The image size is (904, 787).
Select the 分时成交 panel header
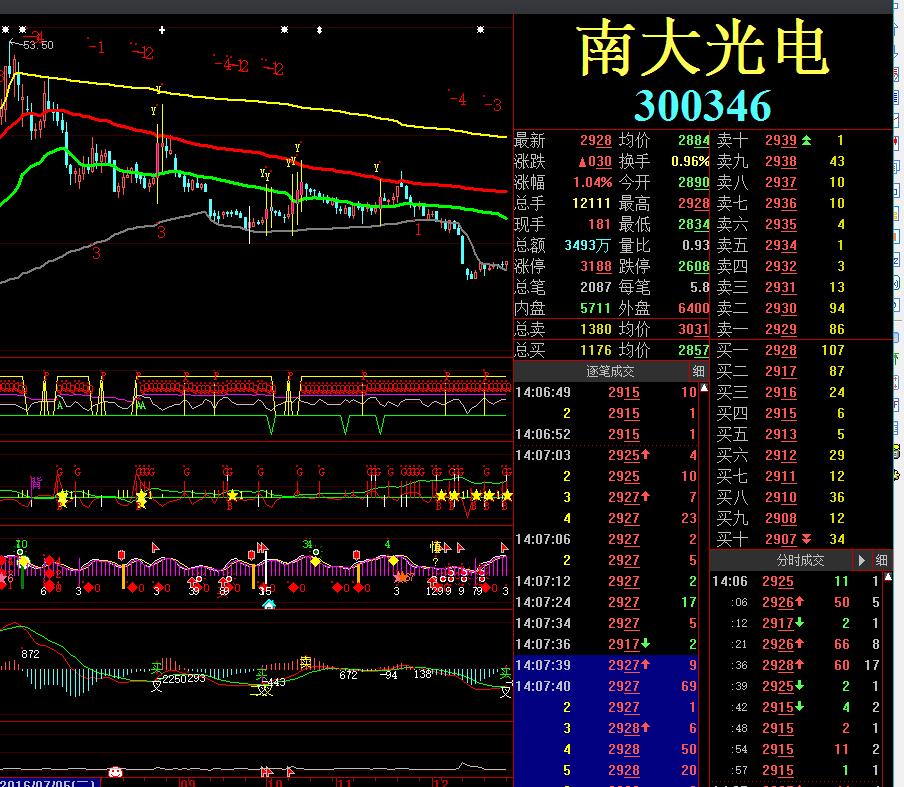pos(800,560)
